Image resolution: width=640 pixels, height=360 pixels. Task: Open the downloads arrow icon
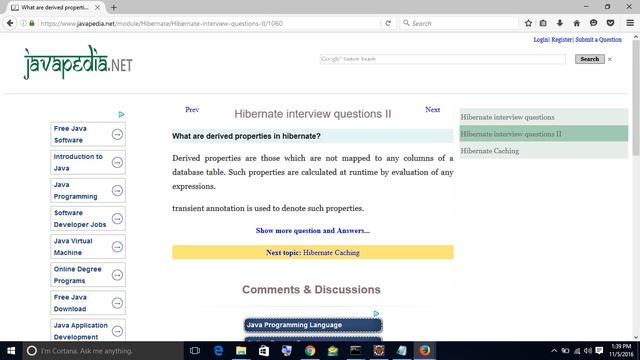tap(560, 23)
